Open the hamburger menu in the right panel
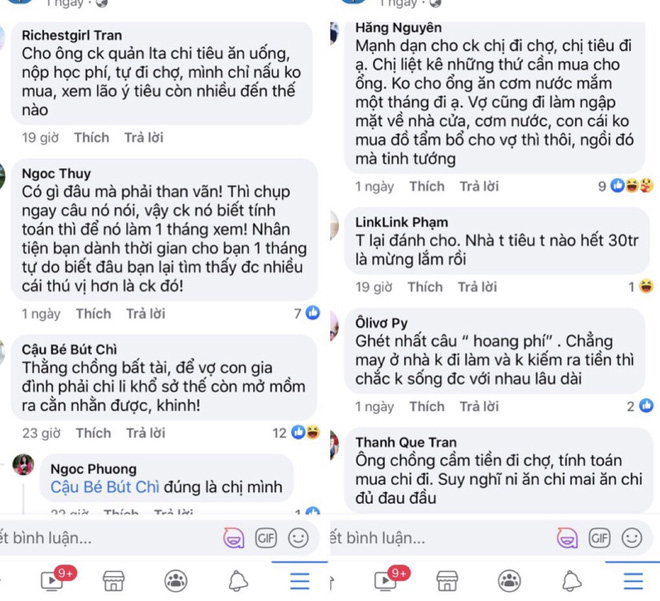The width and height of the screenshot is (660, 601). pyautogui.click(x=632, y=580)
